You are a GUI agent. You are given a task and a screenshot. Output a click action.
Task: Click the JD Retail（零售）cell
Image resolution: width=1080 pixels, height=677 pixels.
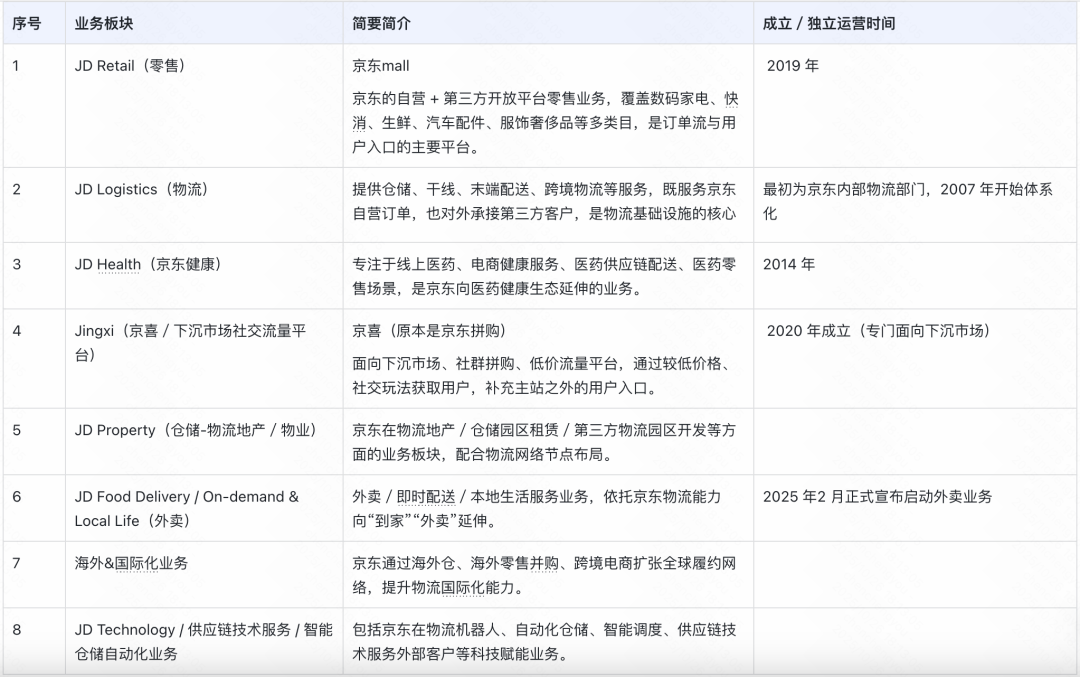click(x=130, y=66)
